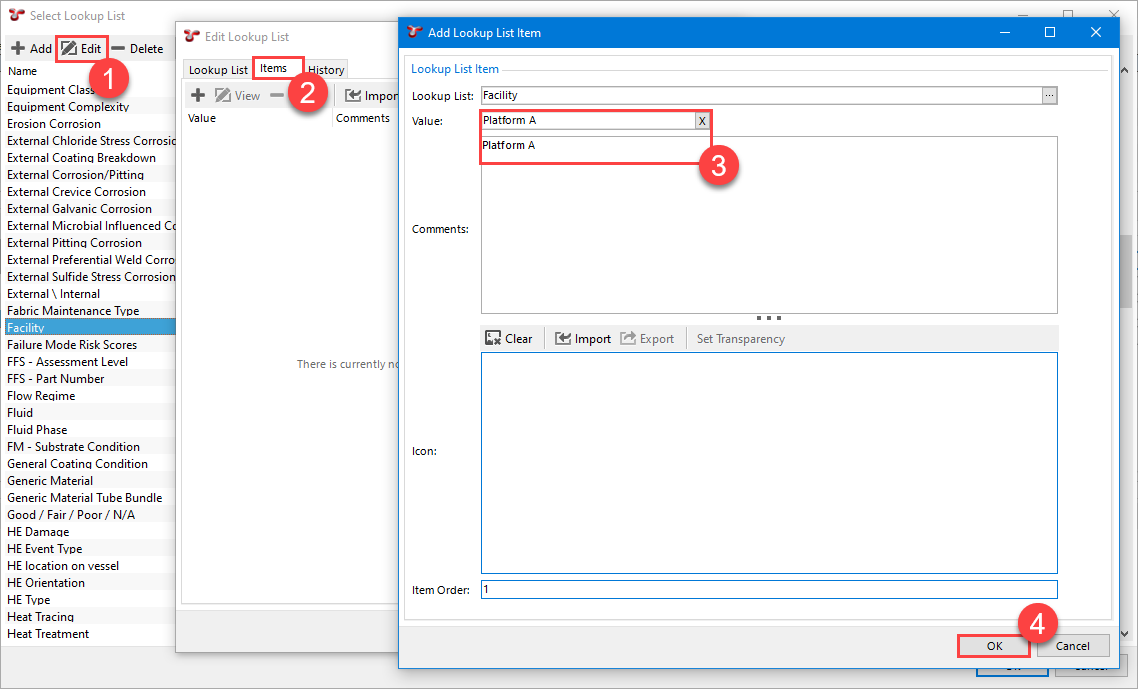Image resolution: width=1138 pixels, height=689 pixels.
Task: Click the Icon image area
Action: pos(769,462)
